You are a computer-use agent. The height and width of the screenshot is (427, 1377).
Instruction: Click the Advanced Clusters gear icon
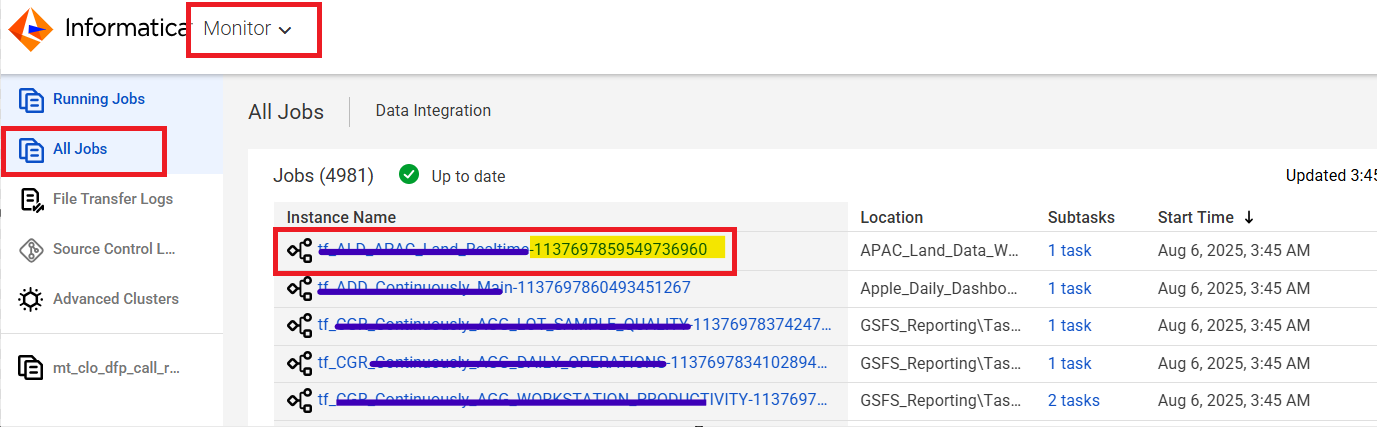pyautogui.click(x=31, y=299)
